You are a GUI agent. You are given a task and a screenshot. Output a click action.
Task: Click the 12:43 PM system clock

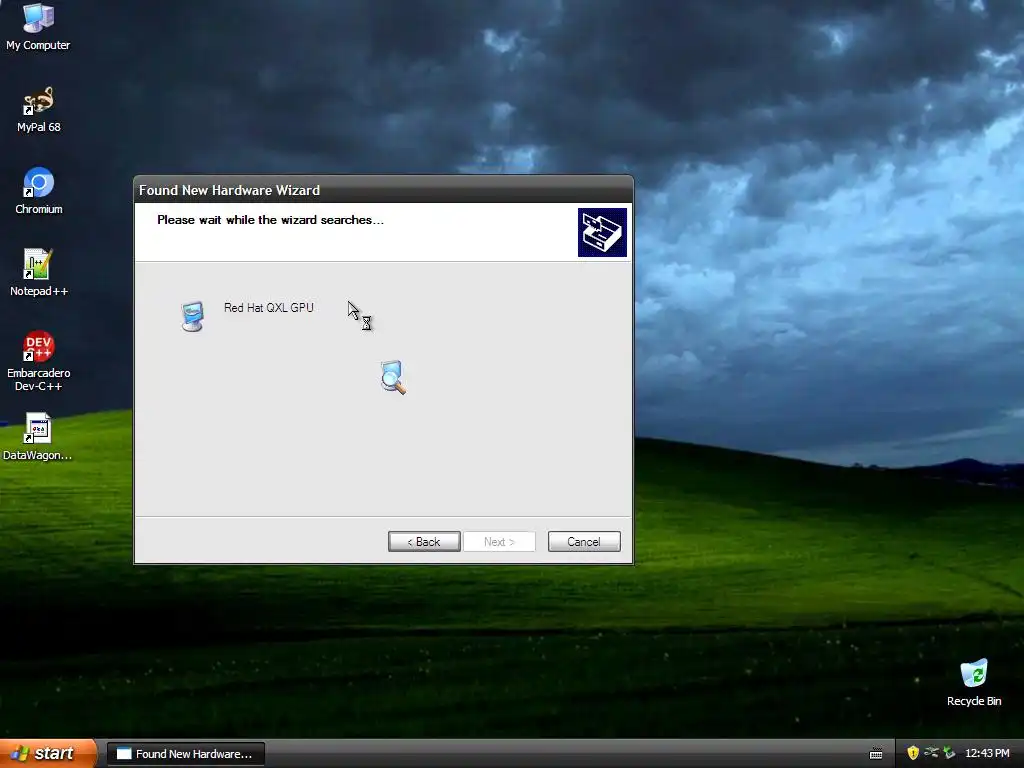click(x=987, y=754)
